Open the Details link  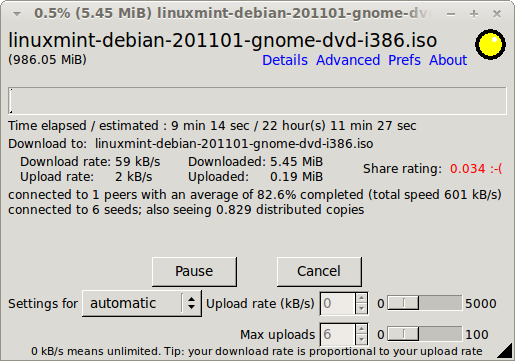pyautogui.click(x=285, y=60)
